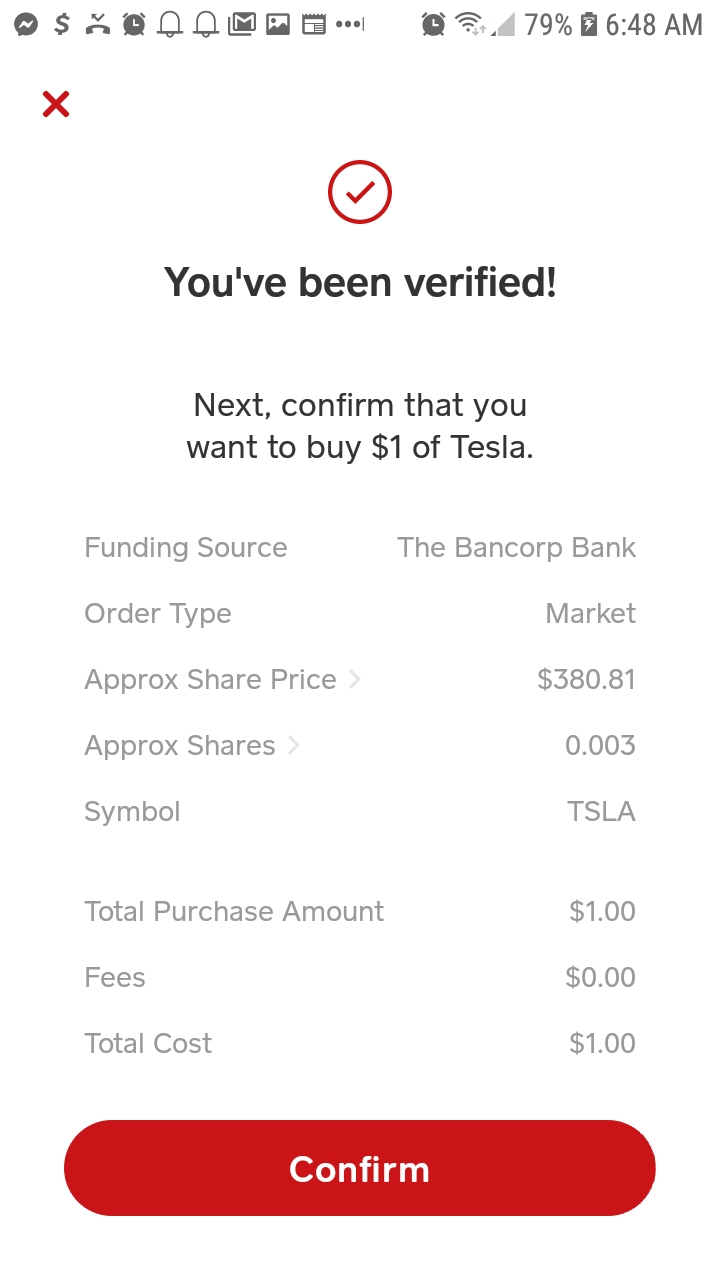Screen dimensions: 720x1280
Task: Tap the Gmail notification icon
Action: point(242,24)
